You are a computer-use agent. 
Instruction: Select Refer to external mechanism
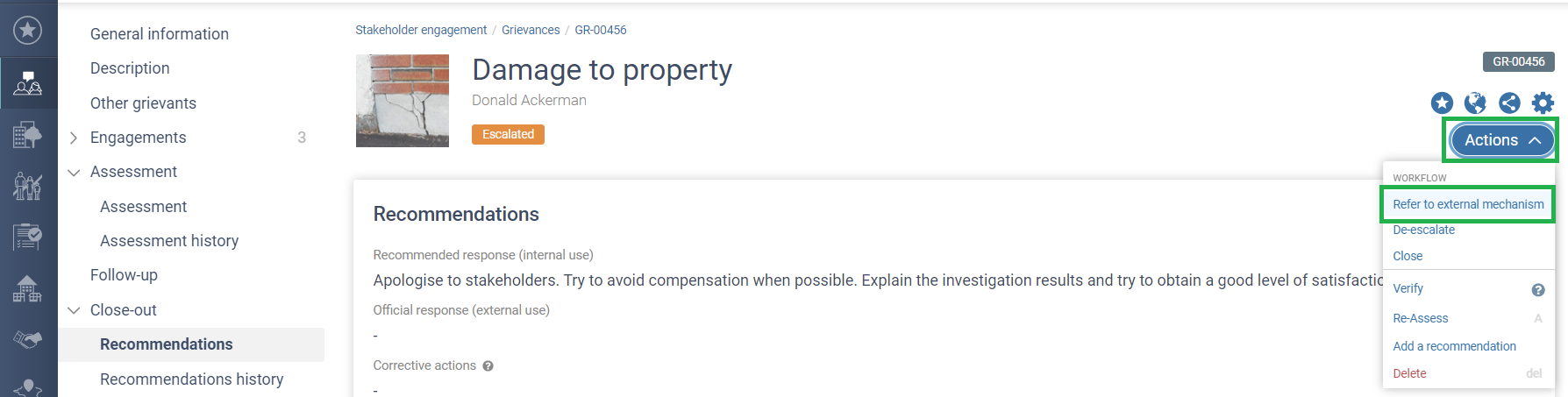(1468, 204)
